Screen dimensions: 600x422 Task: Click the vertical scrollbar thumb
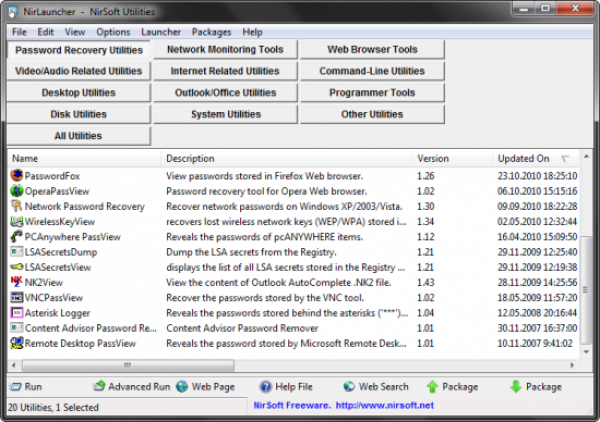point(586,290)
